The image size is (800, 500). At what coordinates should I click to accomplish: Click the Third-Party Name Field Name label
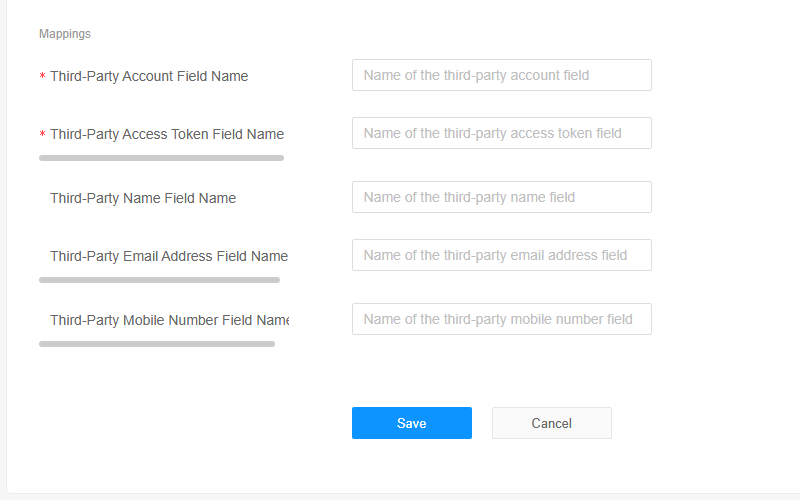tap(143, 198)
